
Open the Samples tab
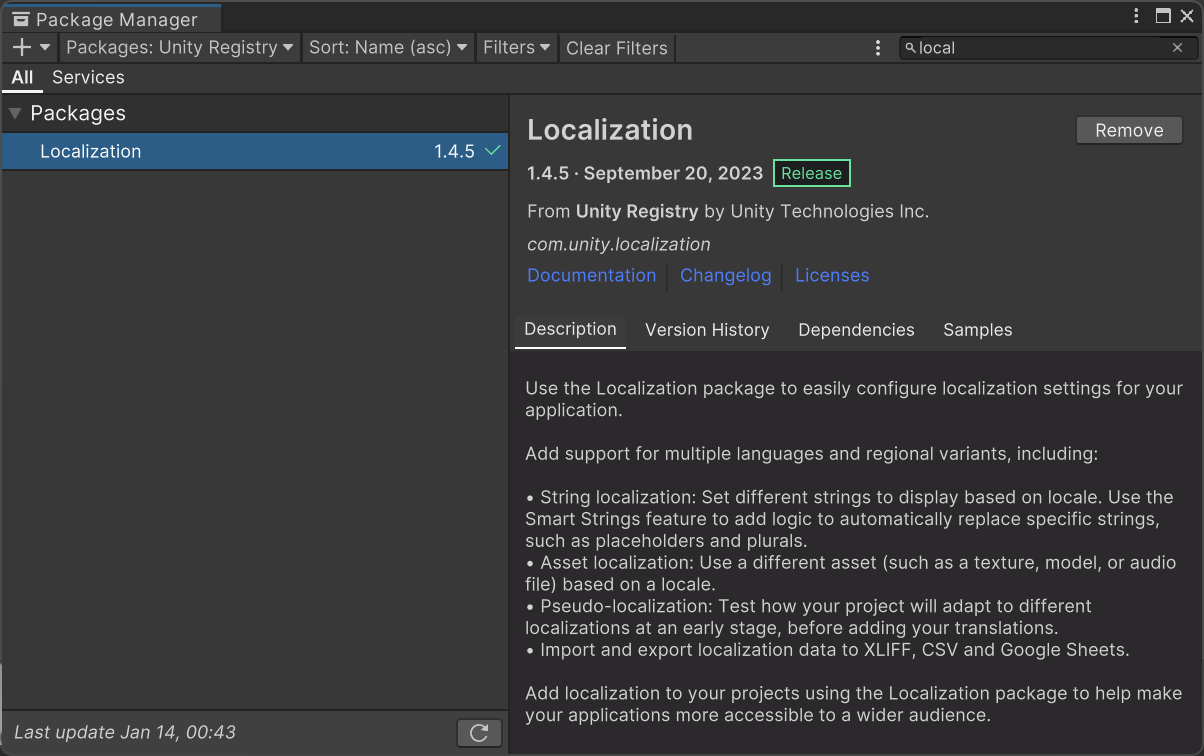pos(977,330)
